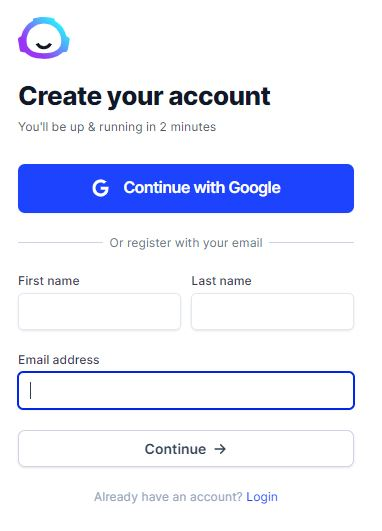The image size is (382, 531).
Task: Click the Or register with your email text
Action: tap(186, 243)
